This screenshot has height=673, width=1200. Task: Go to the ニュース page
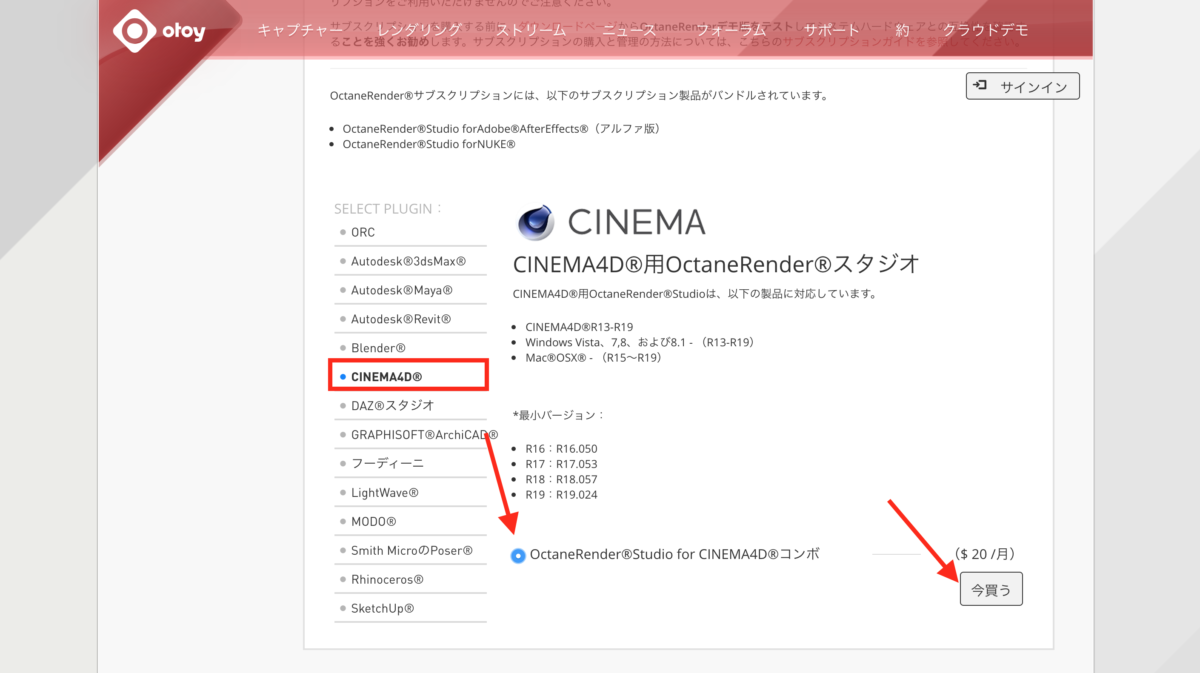629,30
